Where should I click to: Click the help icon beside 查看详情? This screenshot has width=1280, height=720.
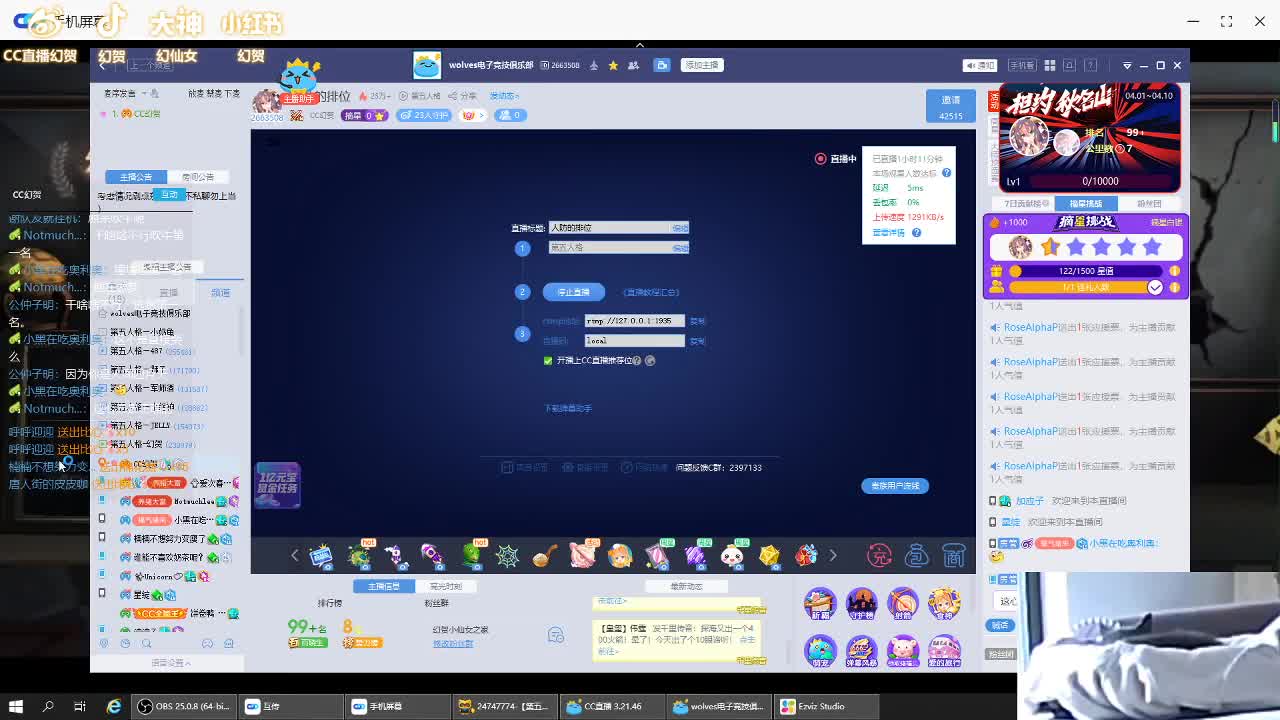pyautogui.click(x=916, y=233)
